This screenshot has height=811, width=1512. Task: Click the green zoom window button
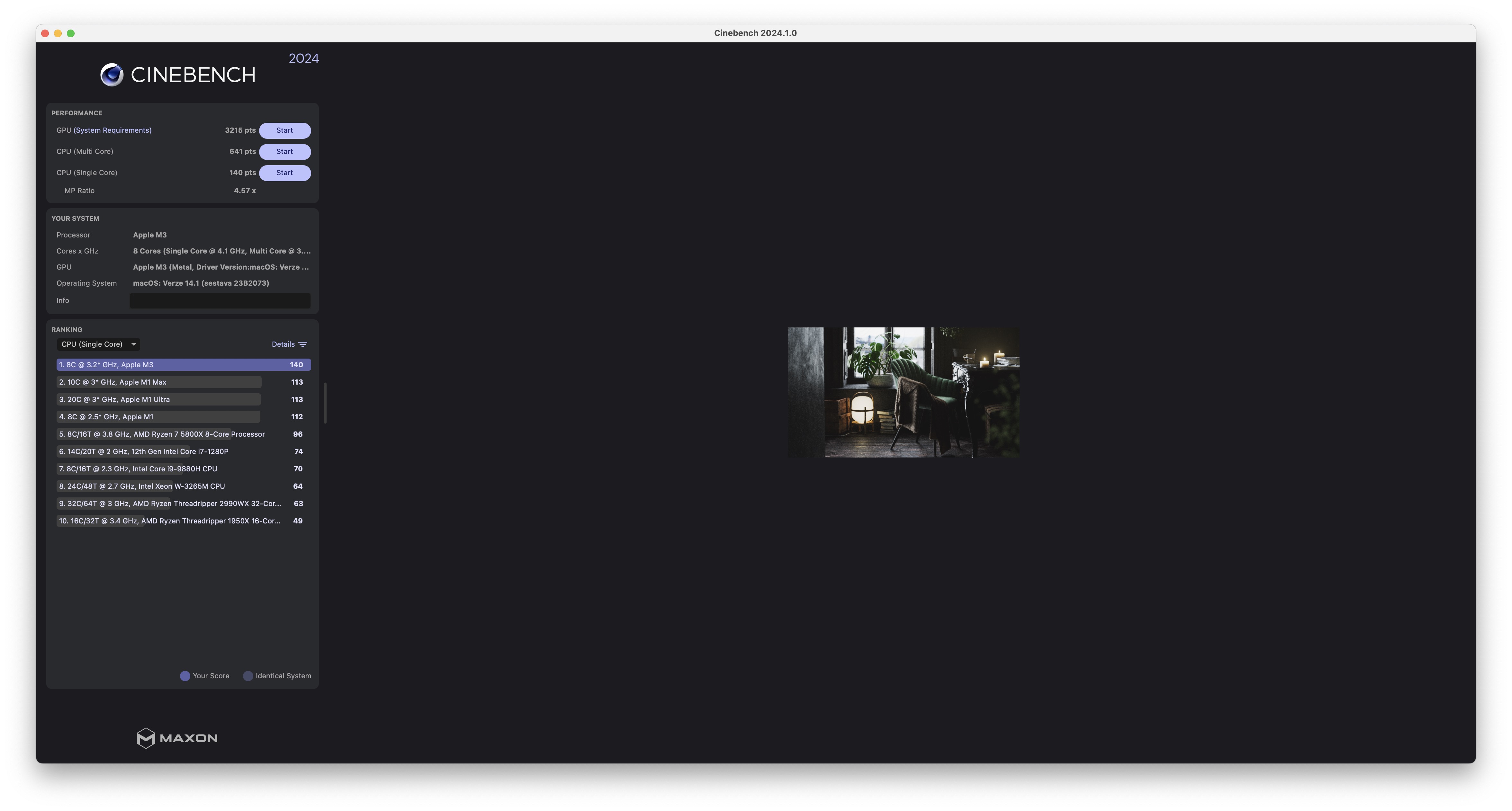click(71, 33)
